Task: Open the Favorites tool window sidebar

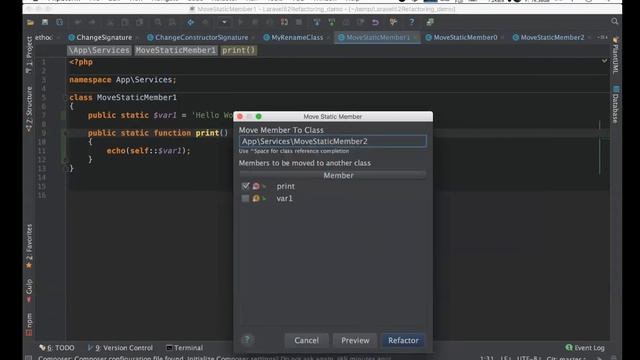Action: point(29,246)
